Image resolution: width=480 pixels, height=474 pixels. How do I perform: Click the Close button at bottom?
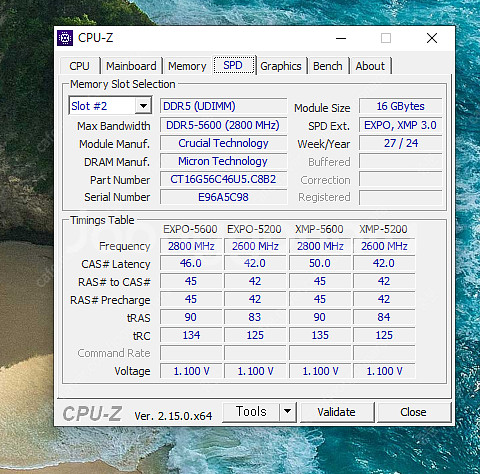[x=413, y=412]
